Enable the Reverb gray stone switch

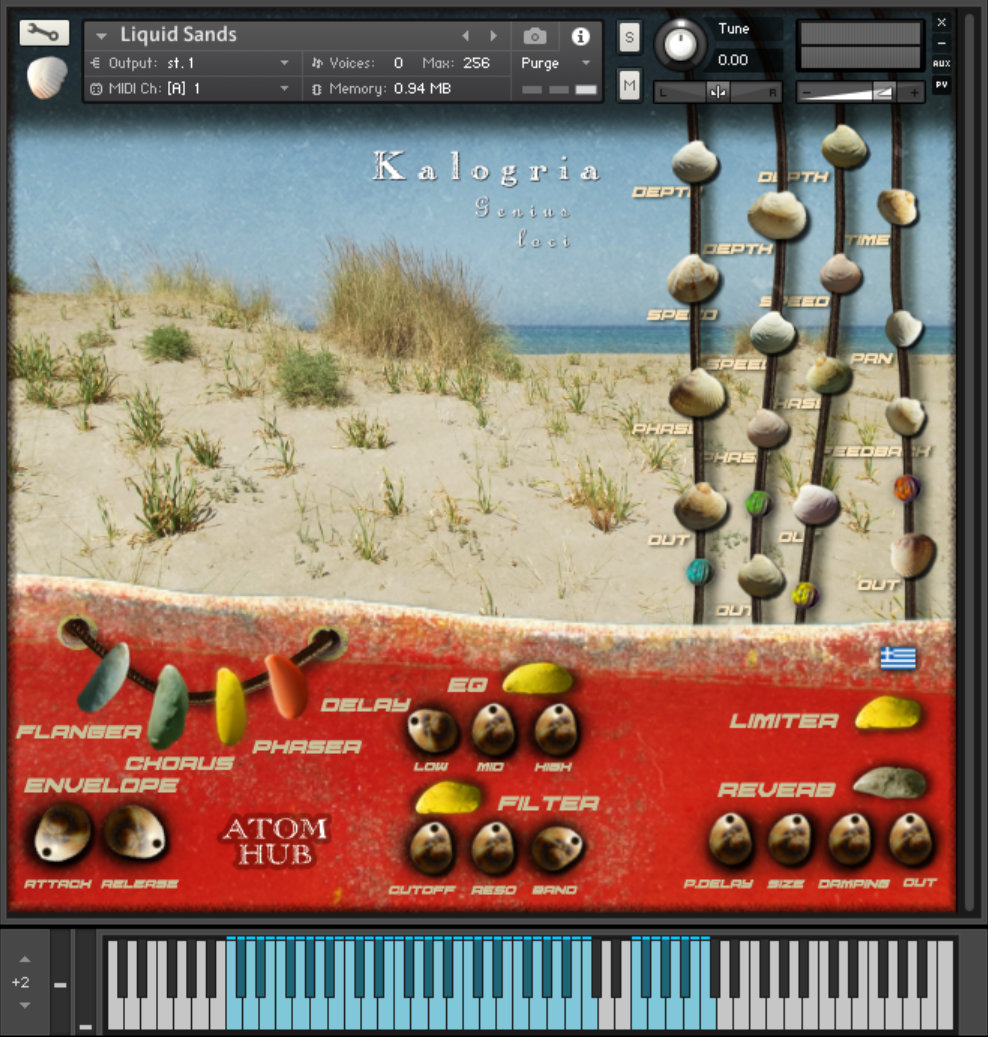pos(890,782)
